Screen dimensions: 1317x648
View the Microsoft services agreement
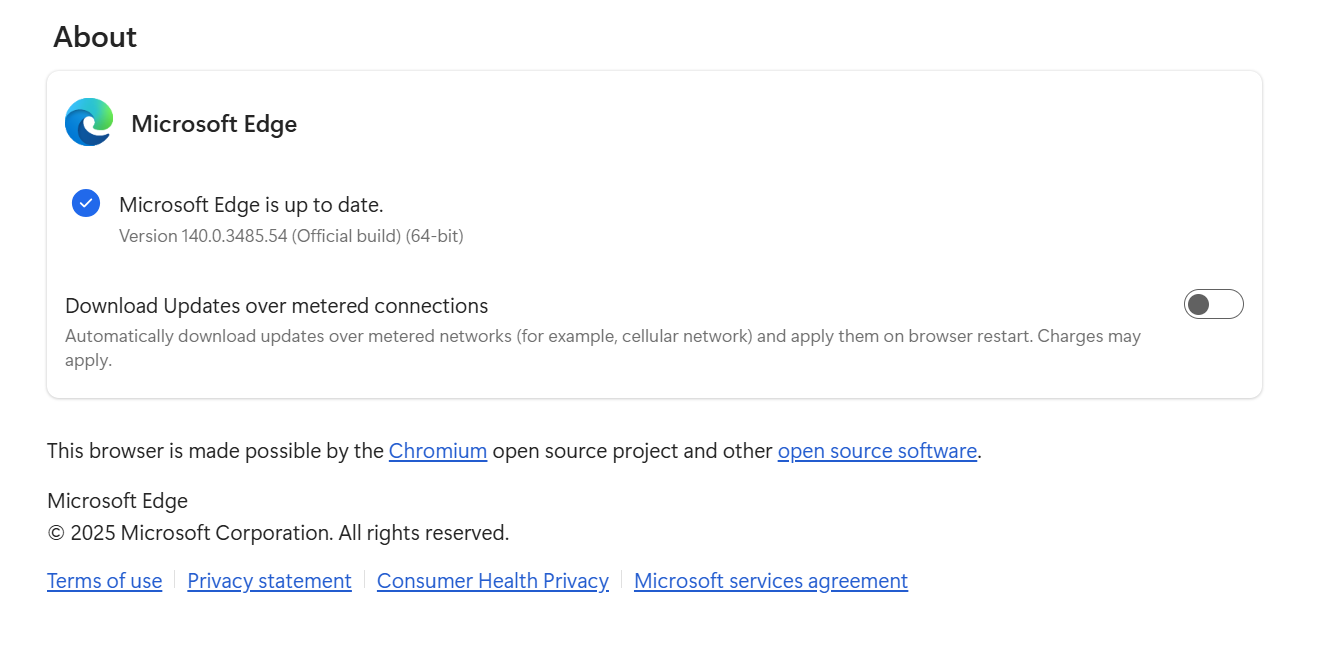[770, 580]
